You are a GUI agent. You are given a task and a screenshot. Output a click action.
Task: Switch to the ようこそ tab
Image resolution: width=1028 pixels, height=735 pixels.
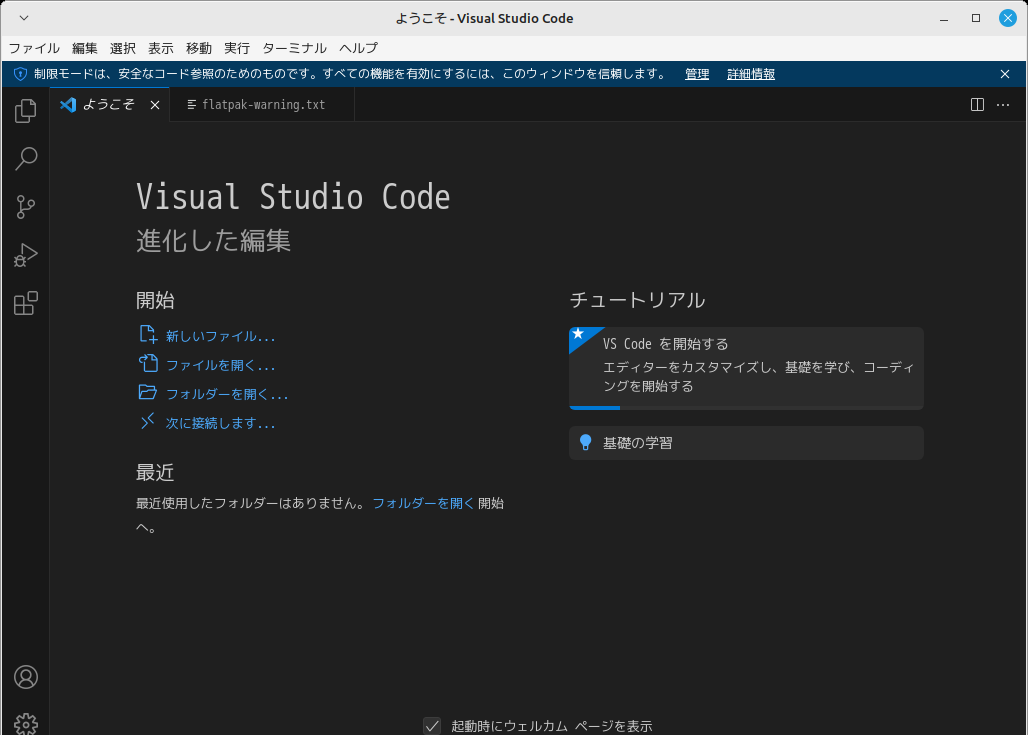109,105
